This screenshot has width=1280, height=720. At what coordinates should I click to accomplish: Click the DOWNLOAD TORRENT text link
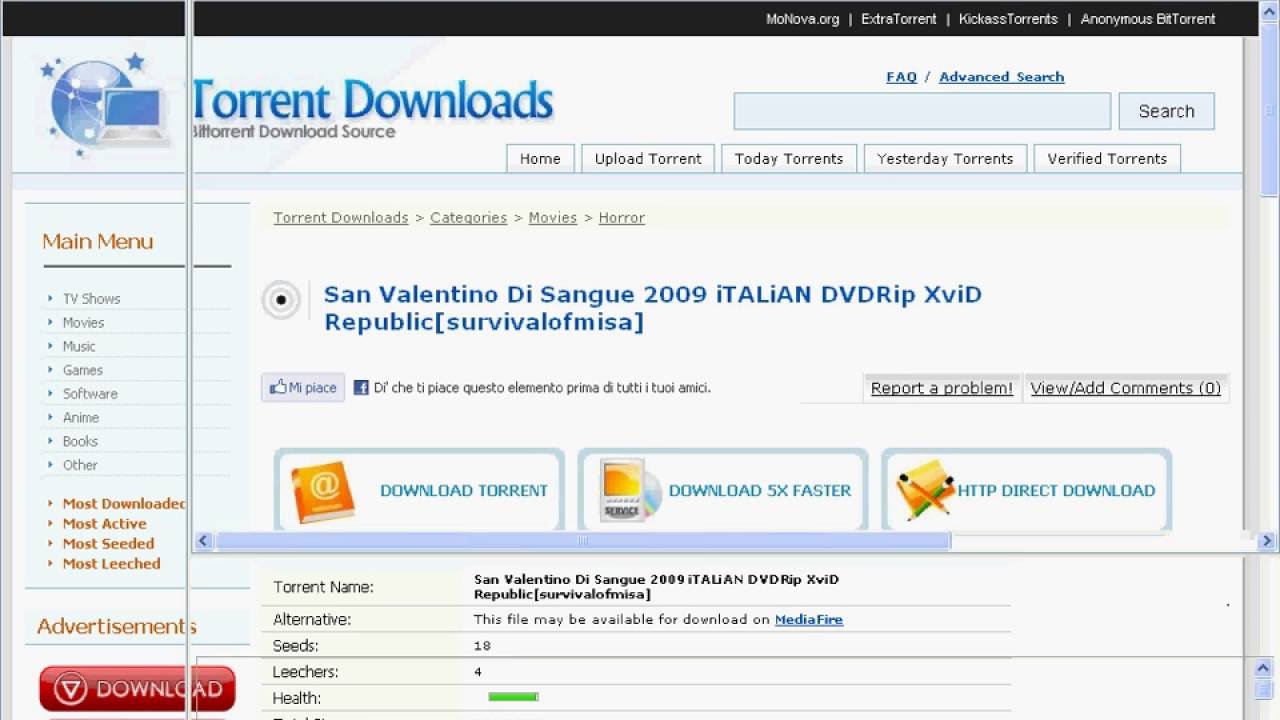click(464, 491)
